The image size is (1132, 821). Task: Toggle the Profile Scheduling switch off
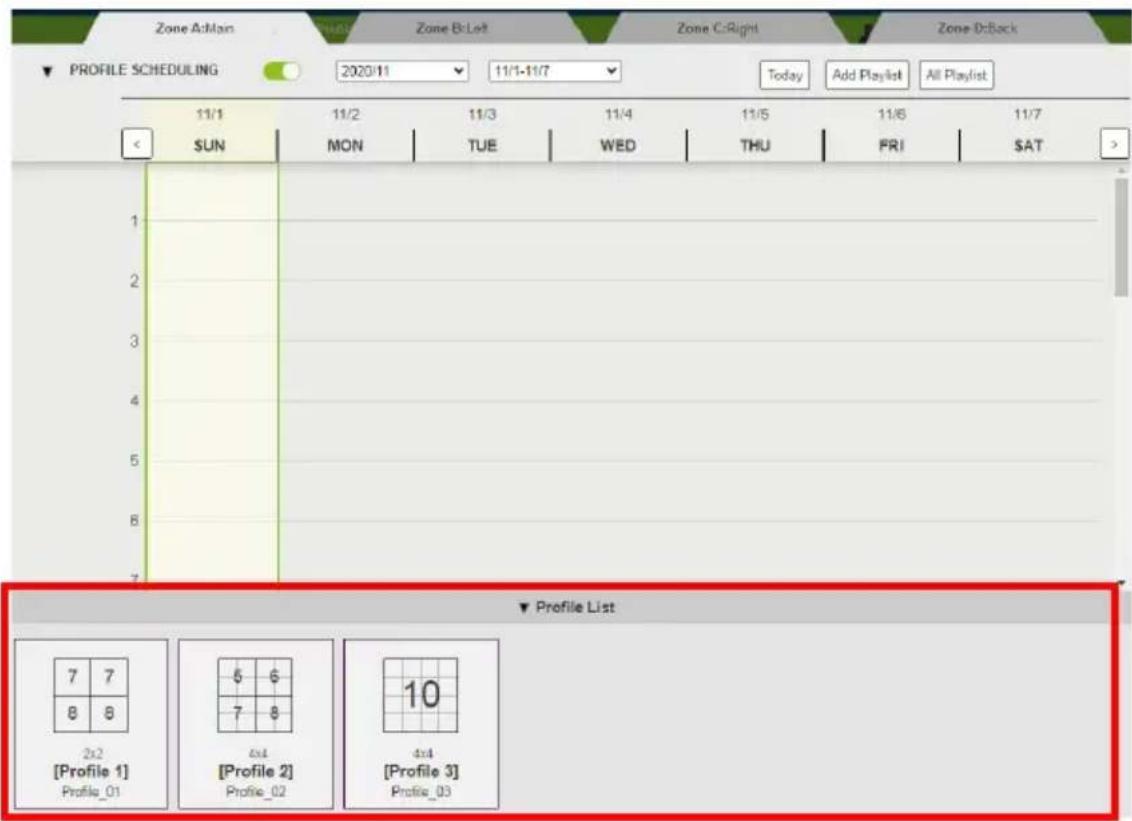tap(282, 71)
